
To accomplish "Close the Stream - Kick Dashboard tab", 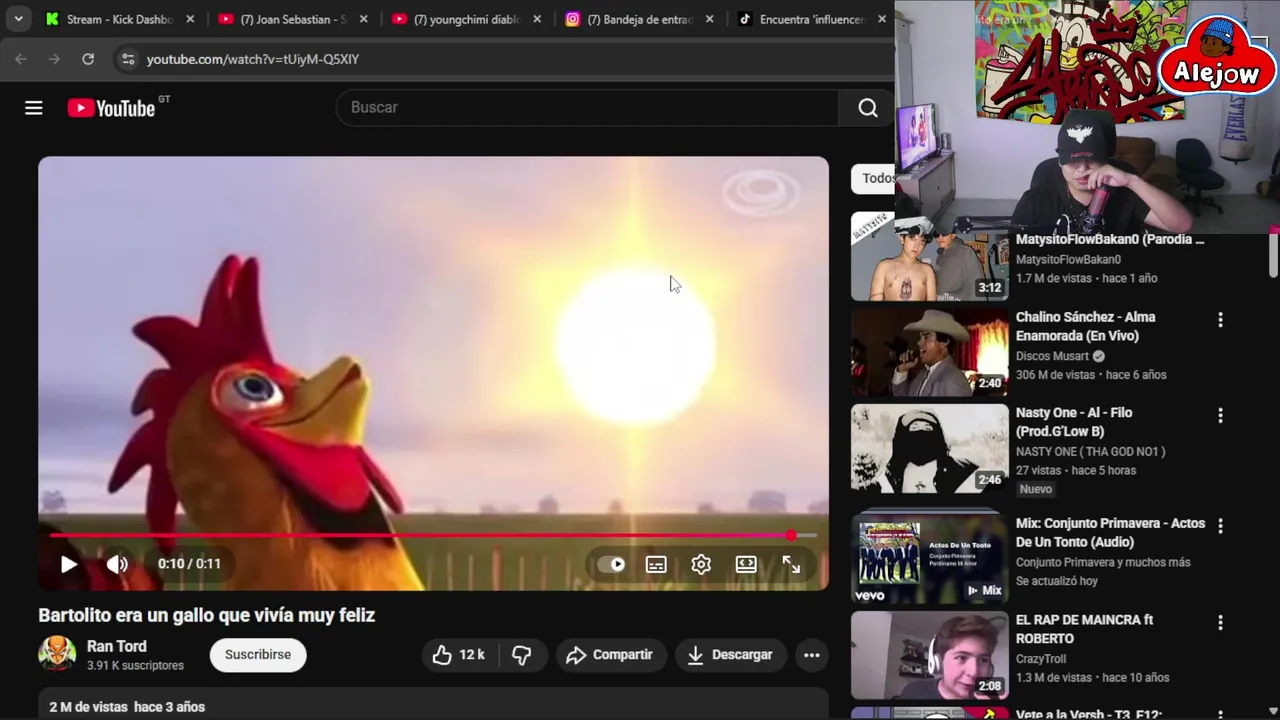I will tap(190, 19).
